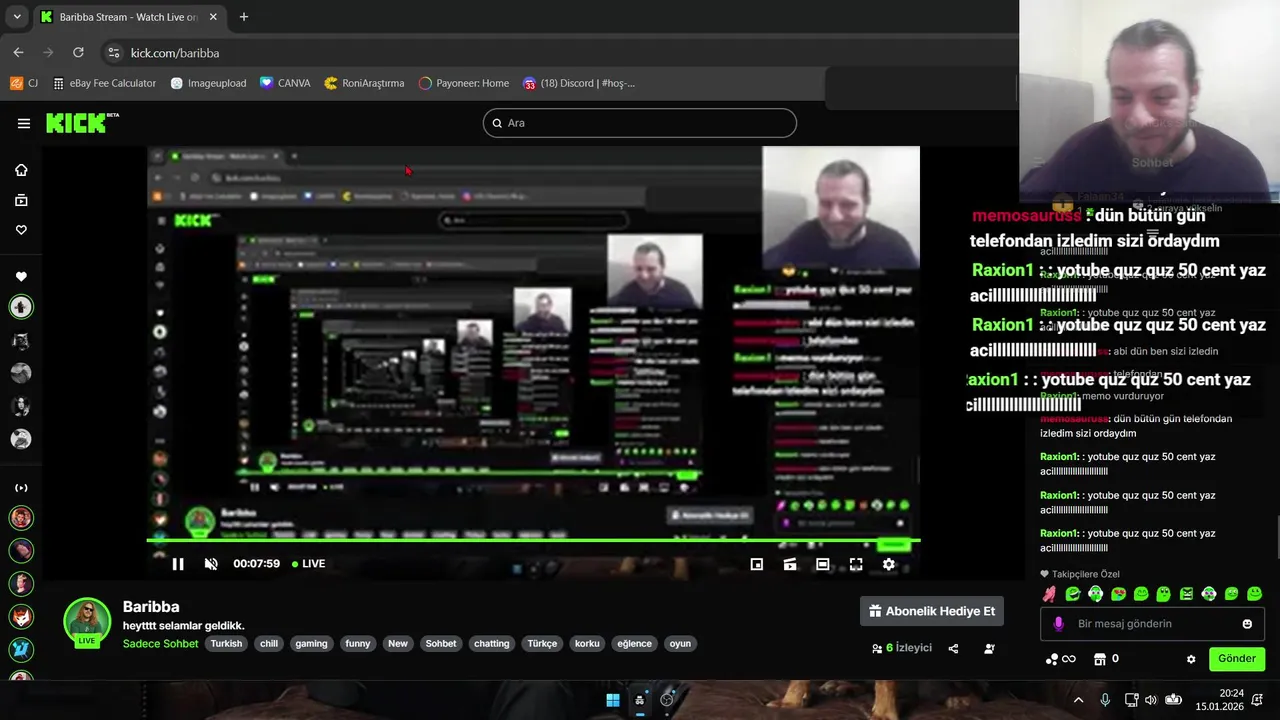The height and width of the screenshot is (720, 1280).
Task: Click the live signal icon in sidebar
Action: (x=21, y=488)
